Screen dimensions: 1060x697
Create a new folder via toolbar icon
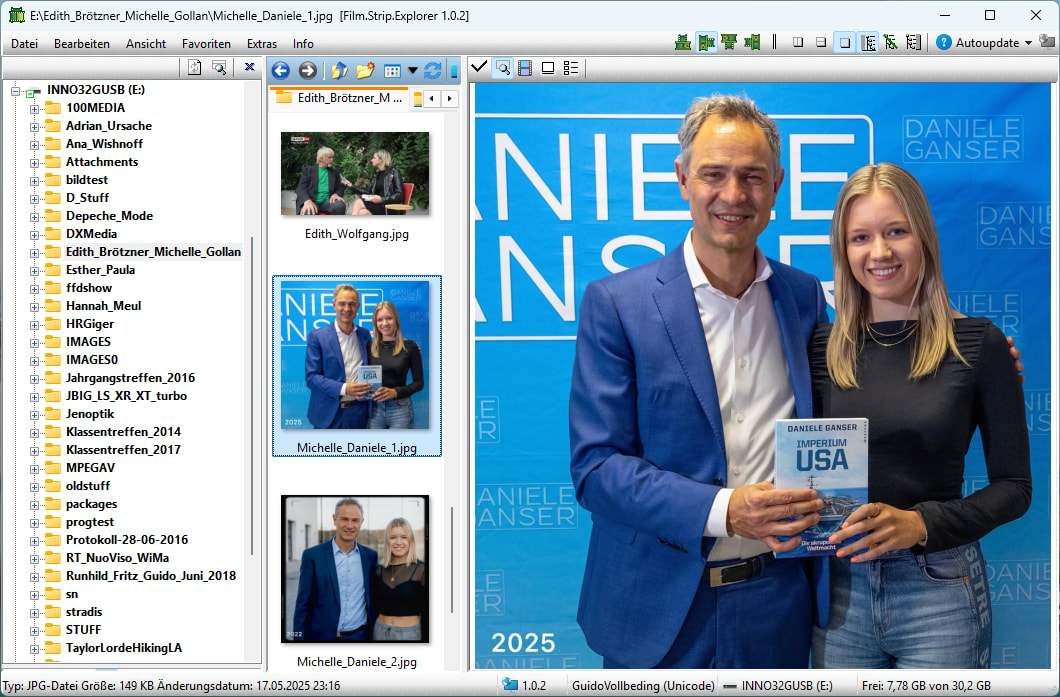pos(365,70)
